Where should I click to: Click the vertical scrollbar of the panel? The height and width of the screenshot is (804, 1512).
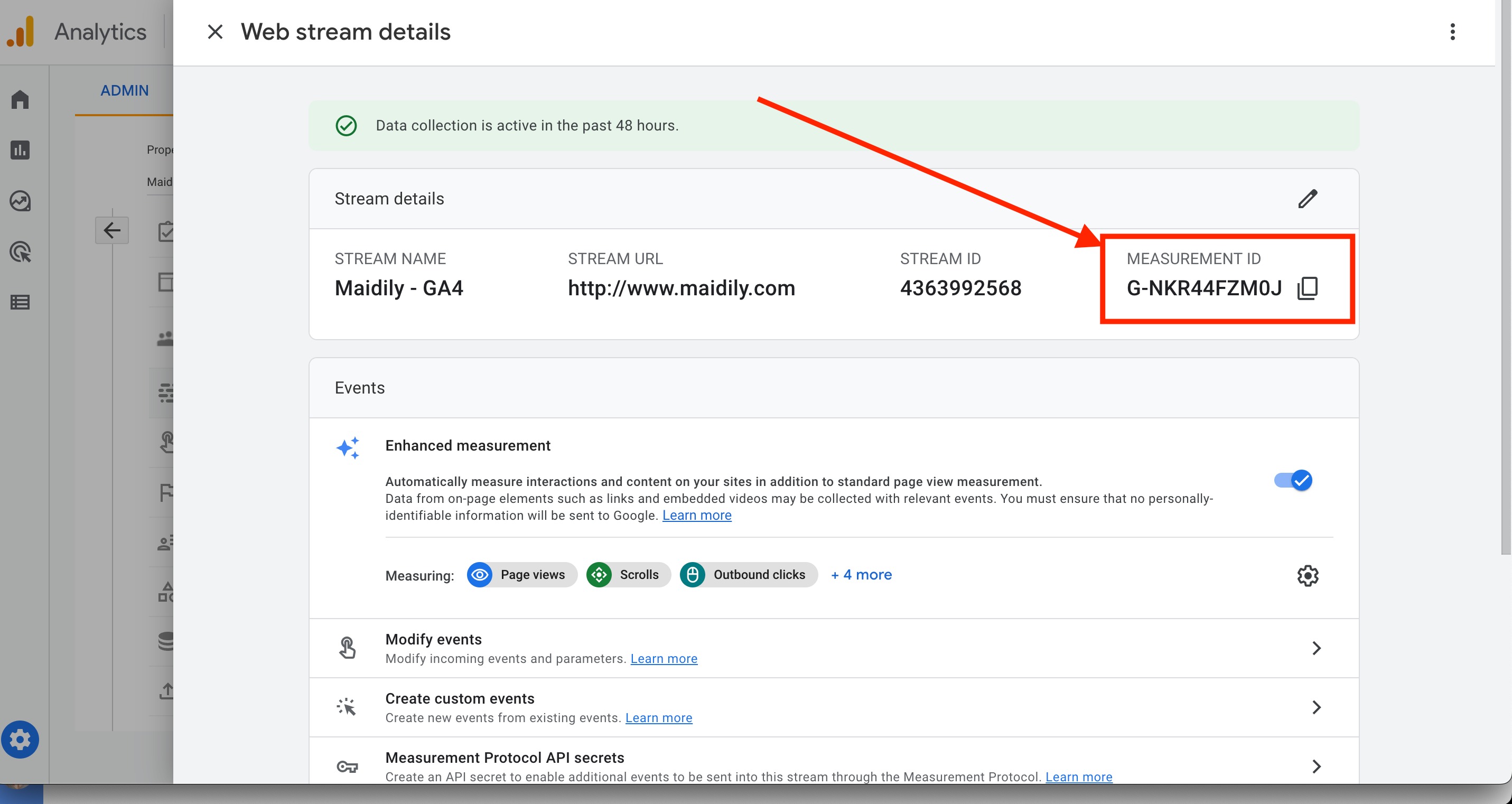tap(1506, 277)
